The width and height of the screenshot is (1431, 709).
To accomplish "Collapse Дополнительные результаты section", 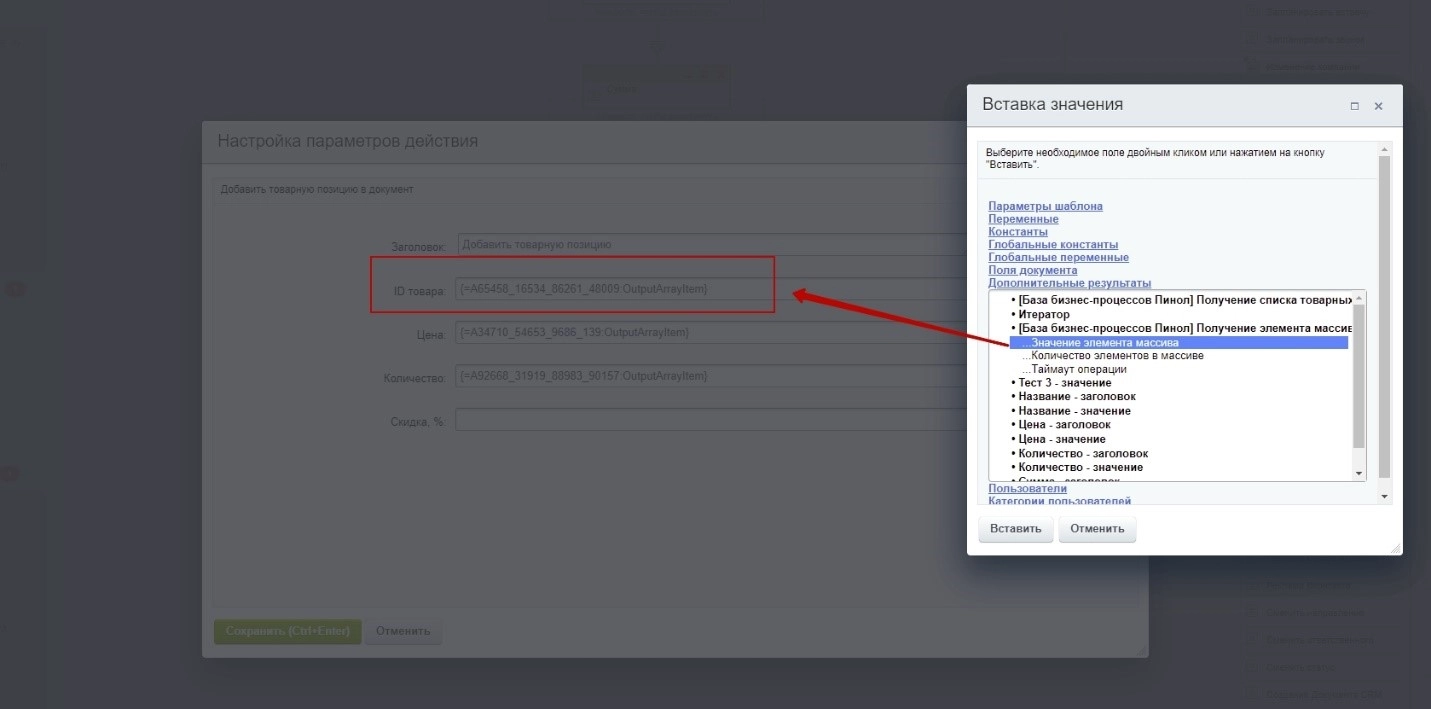I will click(1069, 283).
